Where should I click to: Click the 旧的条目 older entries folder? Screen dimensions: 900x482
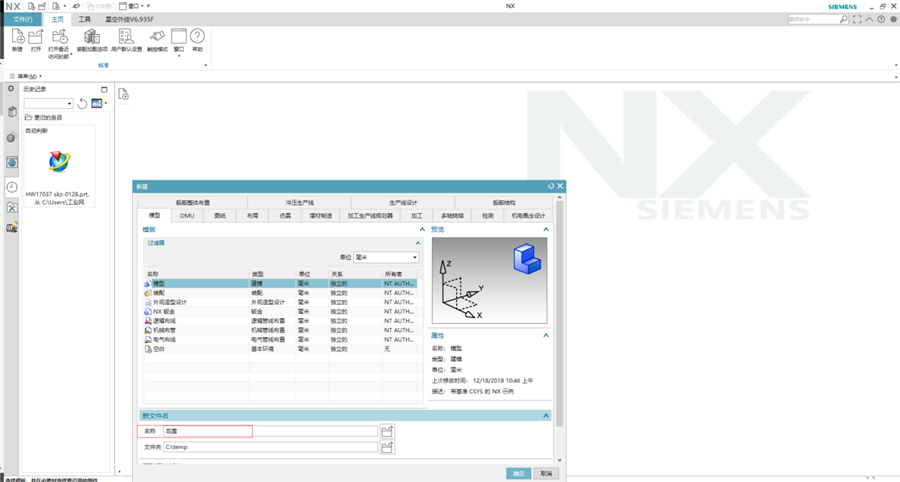tap(44, 118)
